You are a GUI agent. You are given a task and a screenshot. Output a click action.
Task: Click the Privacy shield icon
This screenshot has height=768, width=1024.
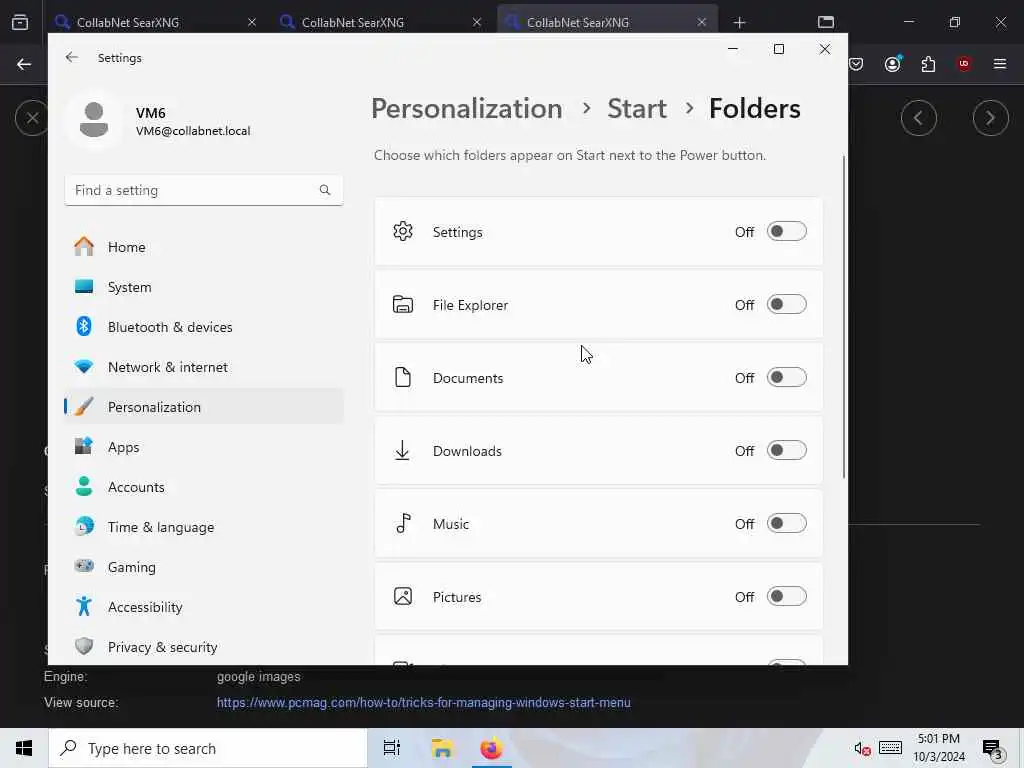pos(84,646)
